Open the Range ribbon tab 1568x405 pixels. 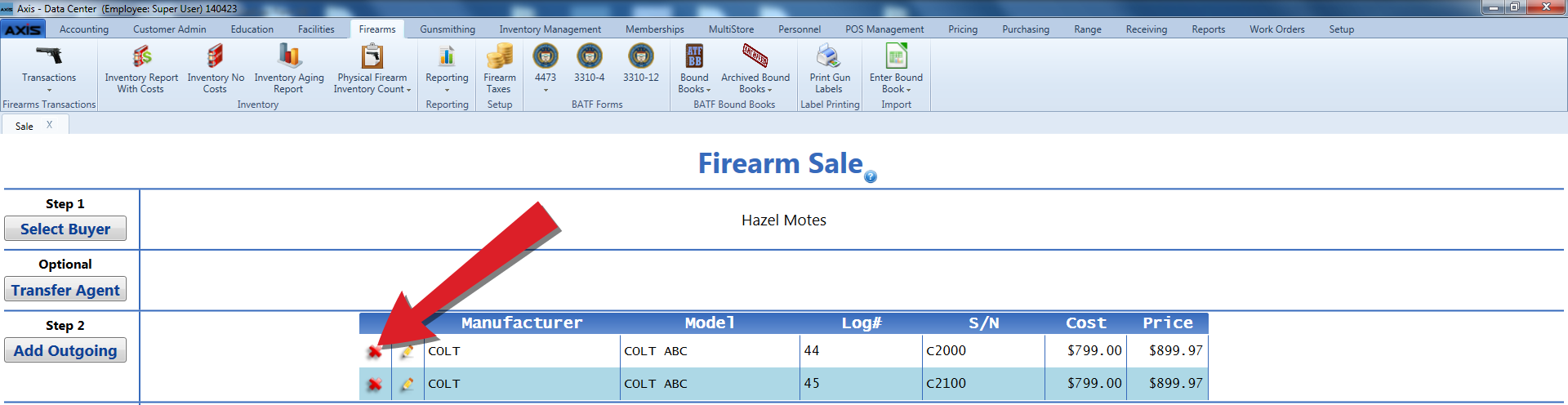[1088, 29]
